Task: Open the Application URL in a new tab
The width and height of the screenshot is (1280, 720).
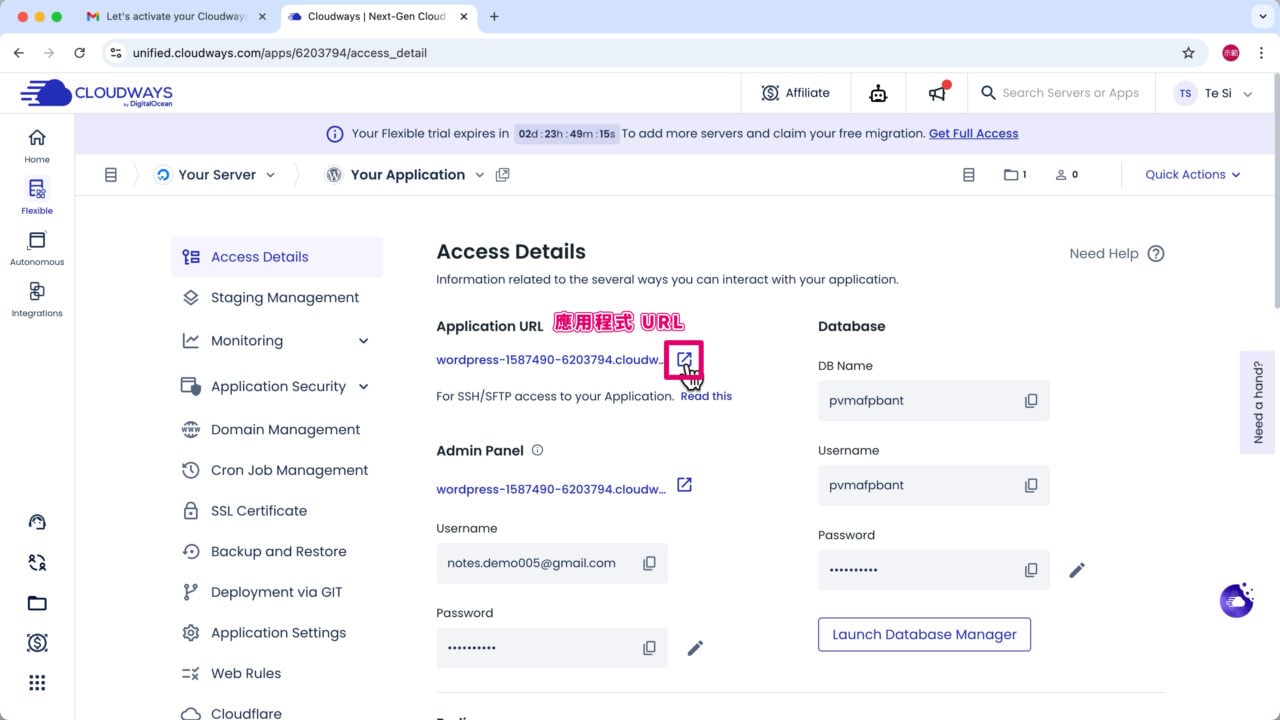Action: (684, 358)
